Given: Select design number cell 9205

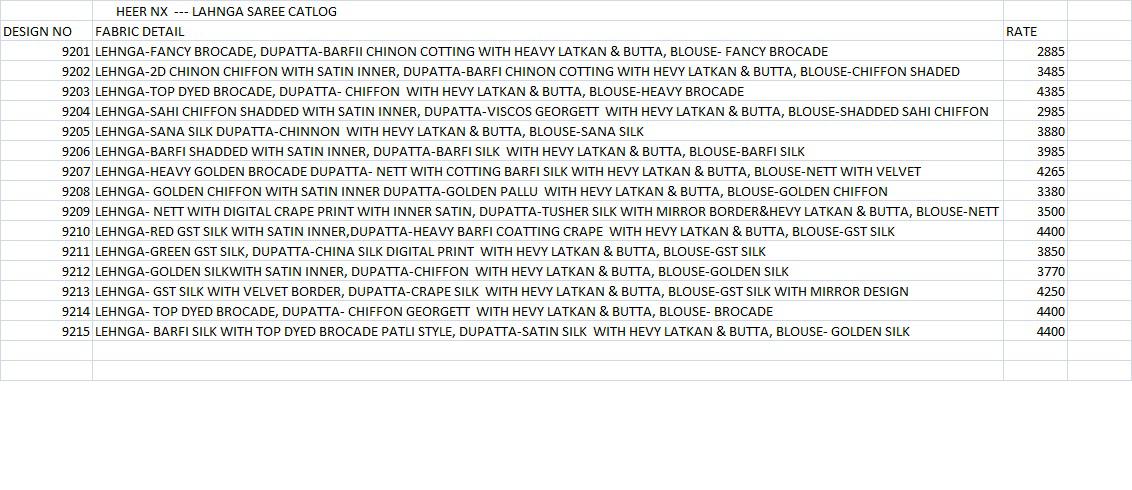Looking at the screenshot, I should pos(75,132).
